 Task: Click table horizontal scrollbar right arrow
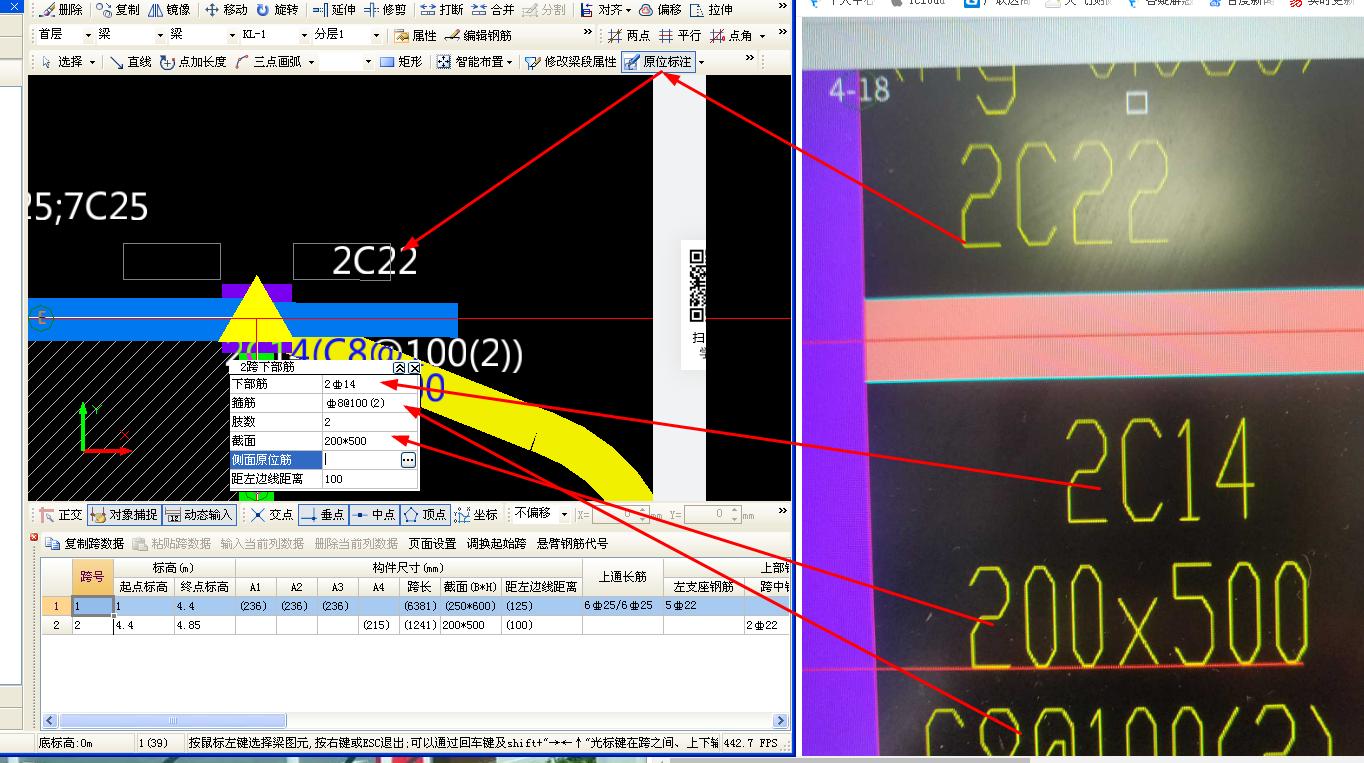click(x=780, y=721)
